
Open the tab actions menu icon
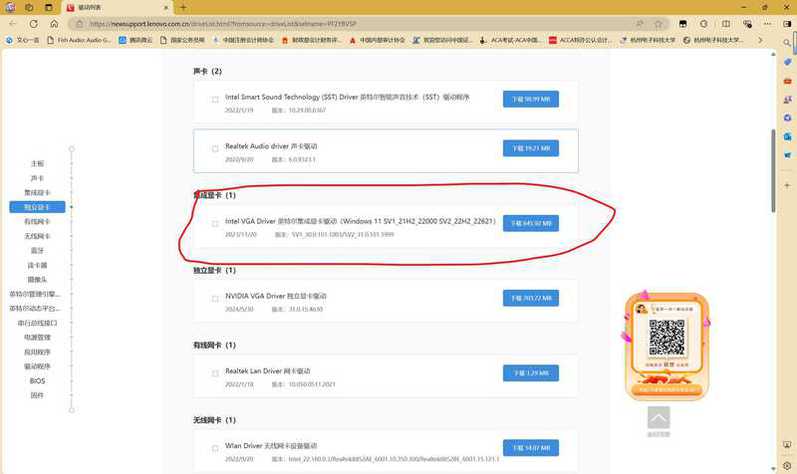pos(49,8)
